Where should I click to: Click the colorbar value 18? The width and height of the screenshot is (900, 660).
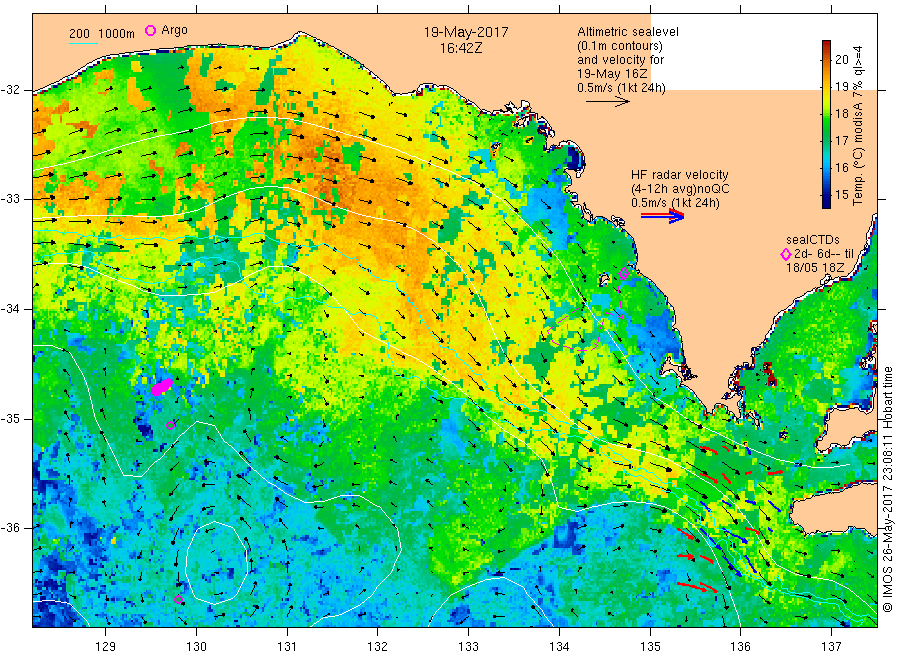[841, 114]
